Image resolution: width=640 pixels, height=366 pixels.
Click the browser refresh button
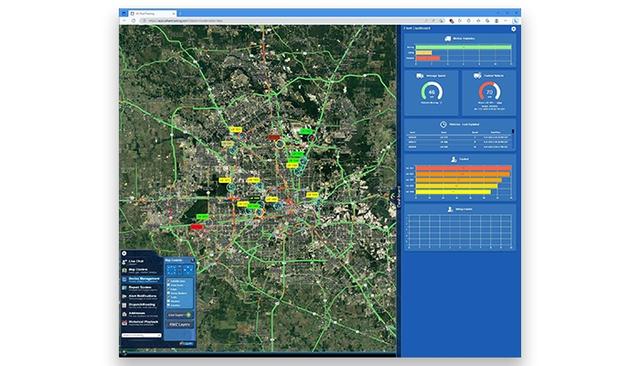[x=133, y=20]
